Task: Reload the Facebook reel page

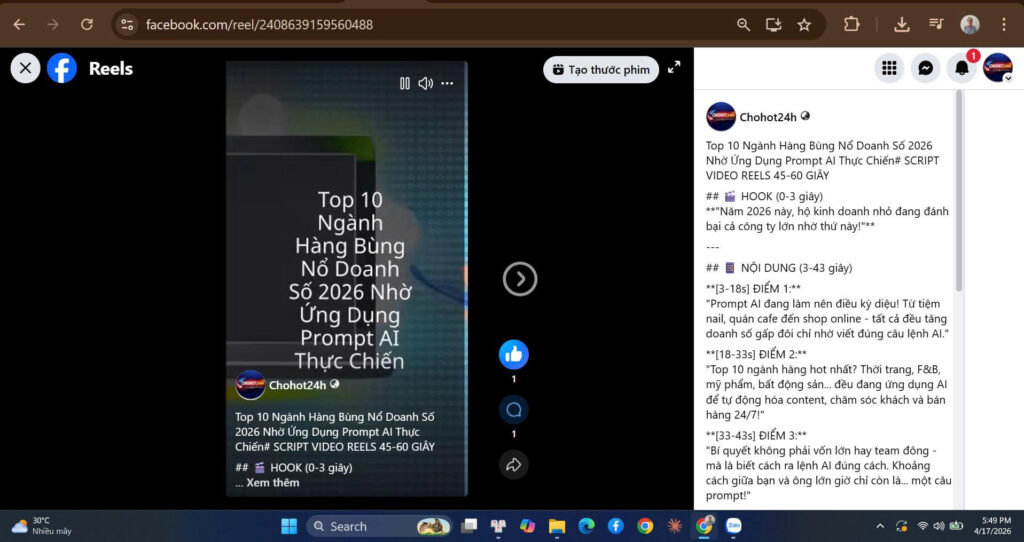Action: point(86,25)
